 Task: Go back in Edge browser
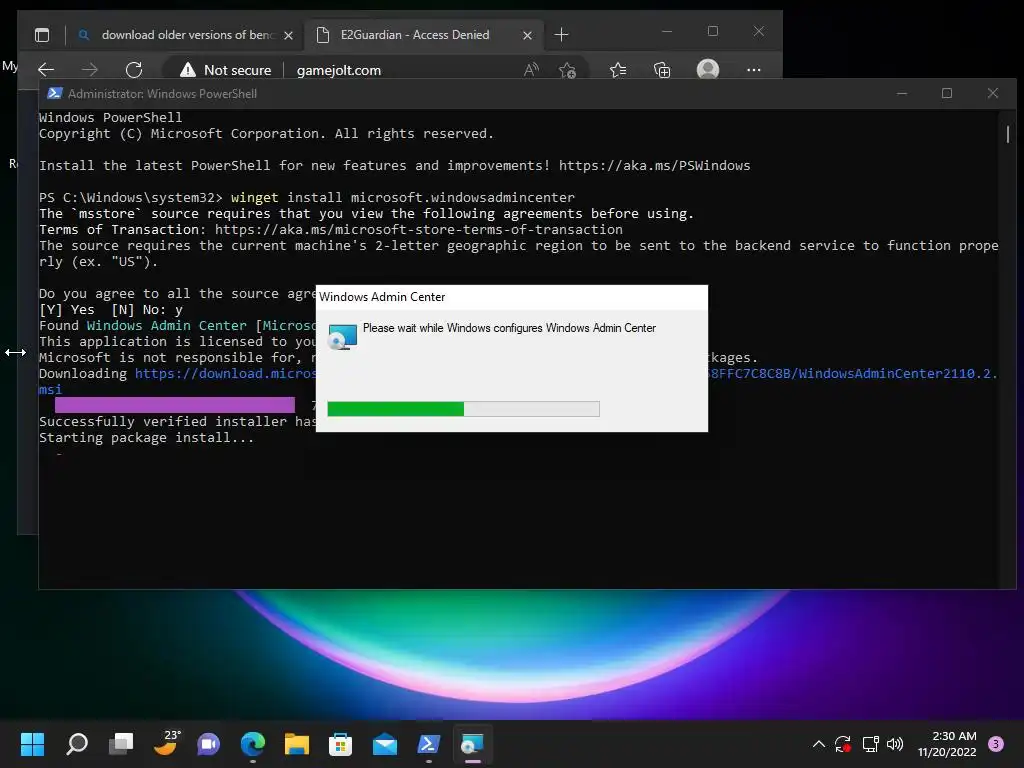click(x=46, y=70)
